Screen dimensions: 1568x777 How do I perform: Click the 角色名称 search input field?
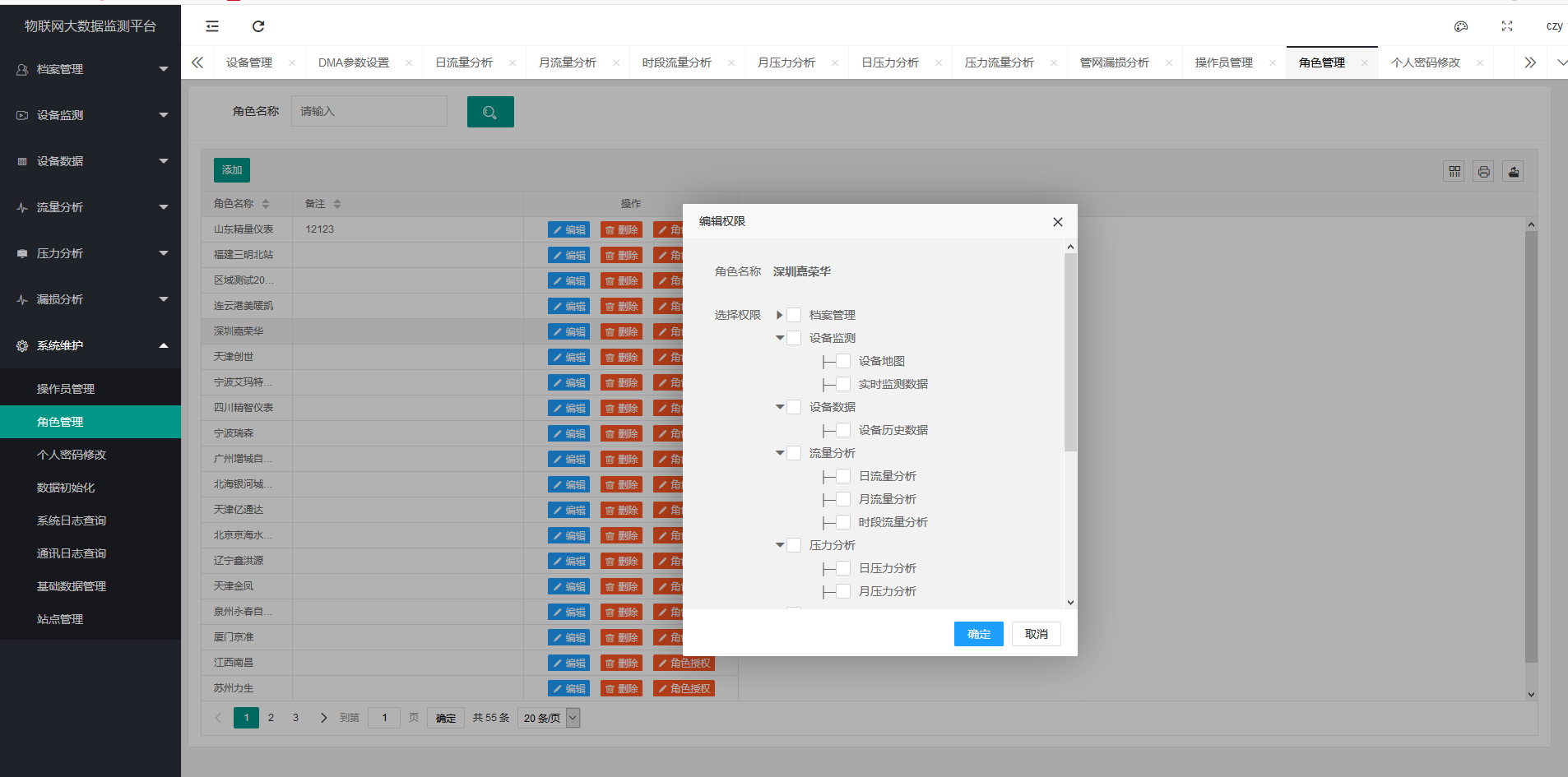pos(369,111)
